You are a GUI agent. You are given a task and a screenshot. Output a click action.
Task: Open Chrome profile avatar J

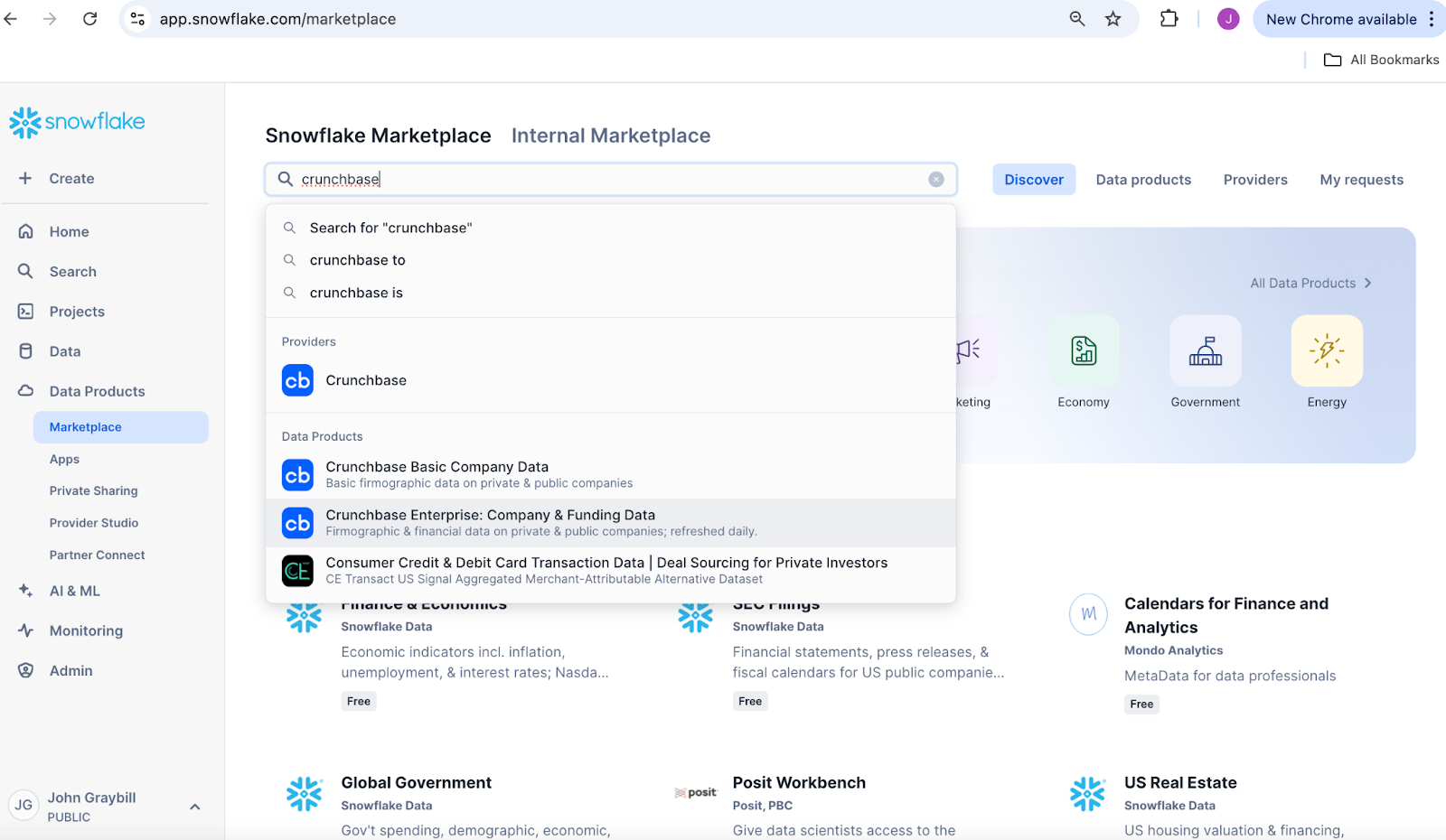(x=1228, y=19)
